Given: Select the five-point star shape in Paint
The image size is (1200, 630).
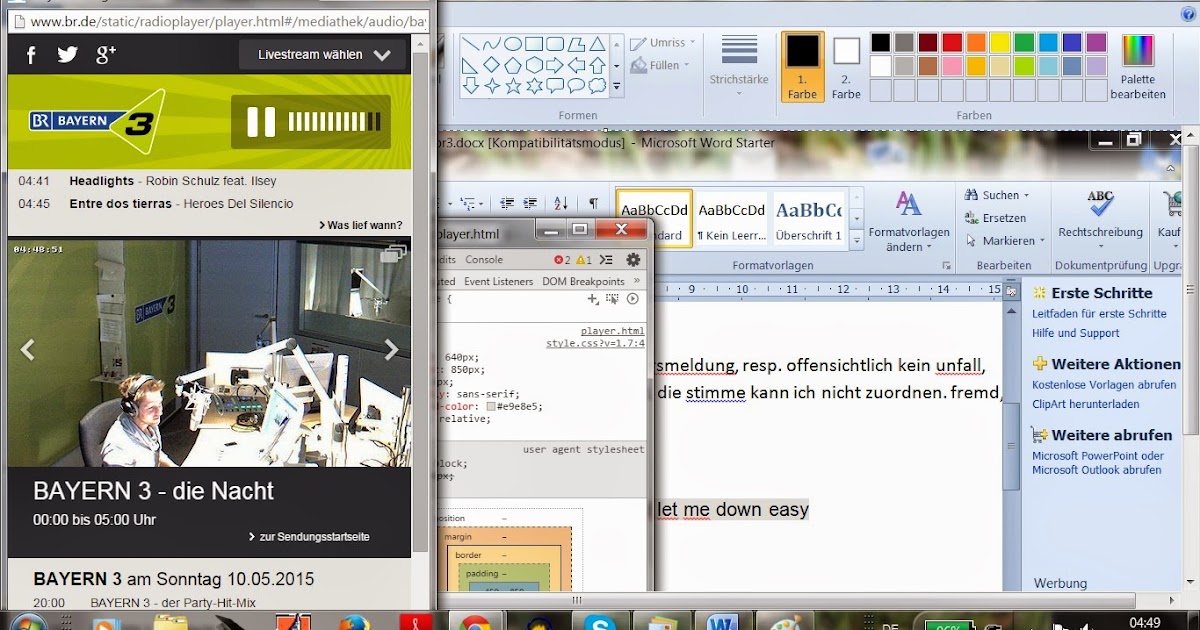Looking at the screenshot, I should point(512,86).
